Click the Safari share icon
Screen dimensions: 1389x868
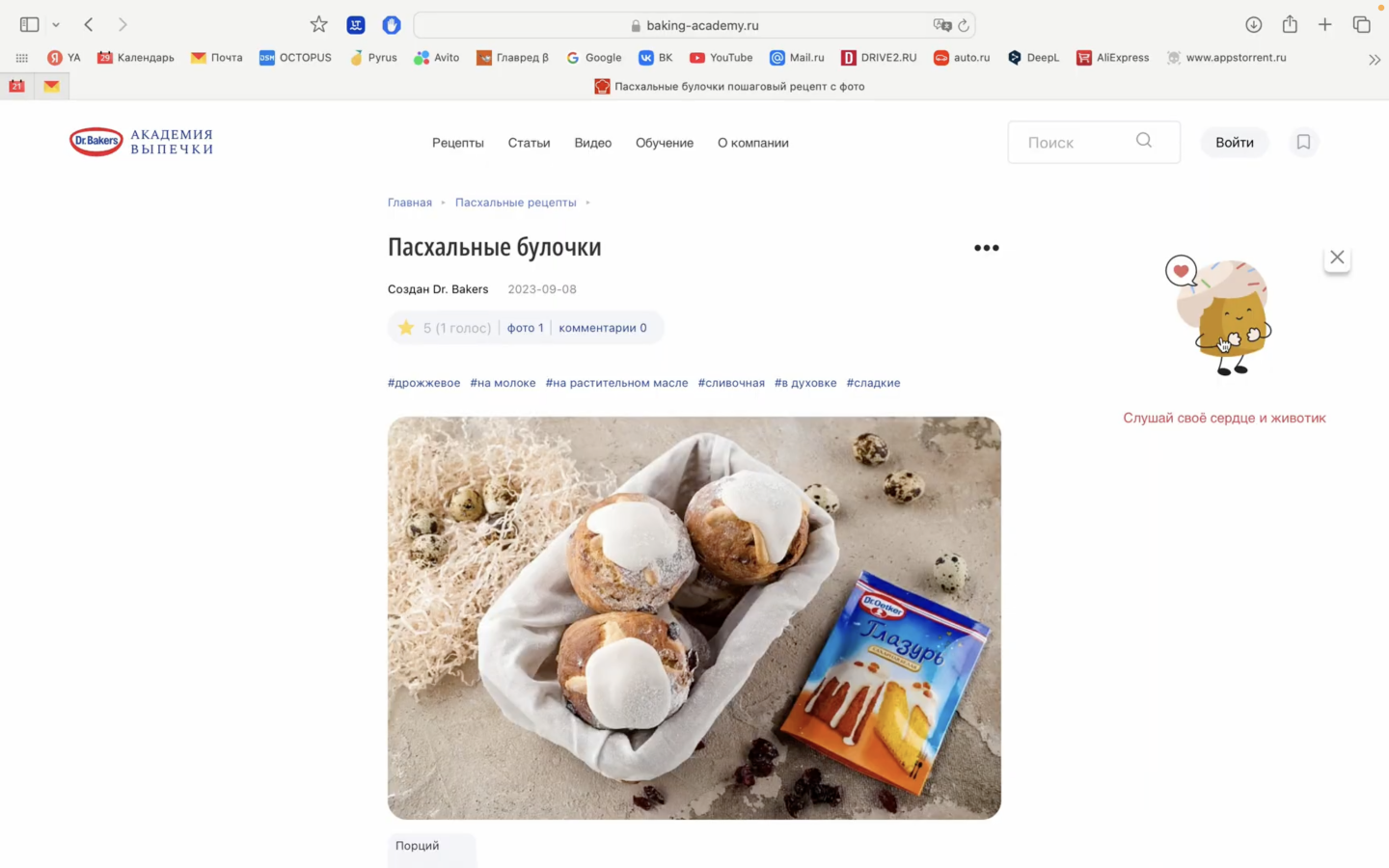(x=1290, y=25)
